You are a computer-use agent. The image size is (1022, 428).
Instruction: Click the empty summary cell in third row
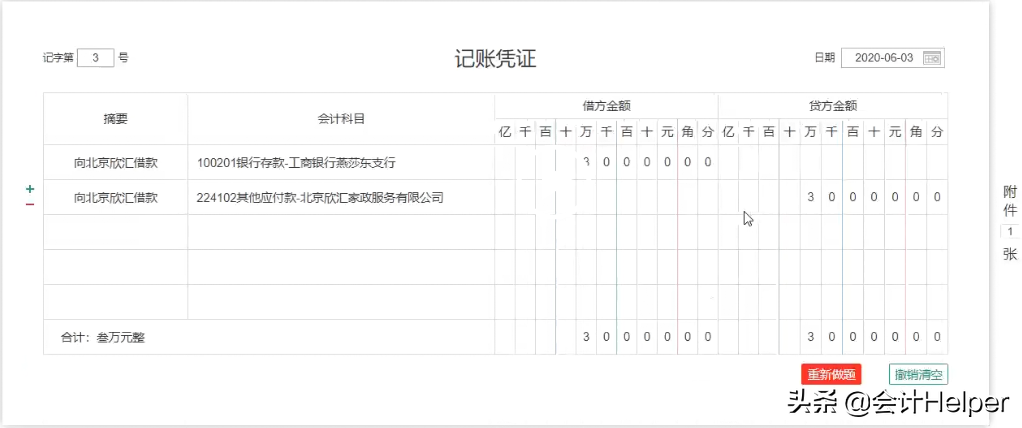(x=115, y=232)
